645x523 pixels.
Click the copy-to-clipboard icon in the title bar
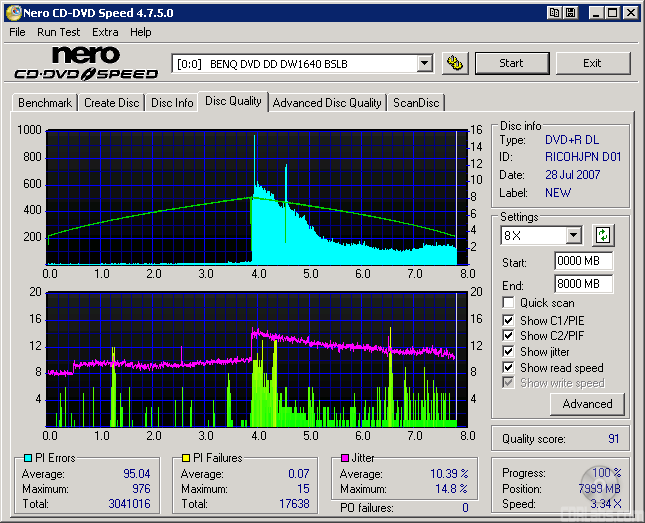click(554, 13)
